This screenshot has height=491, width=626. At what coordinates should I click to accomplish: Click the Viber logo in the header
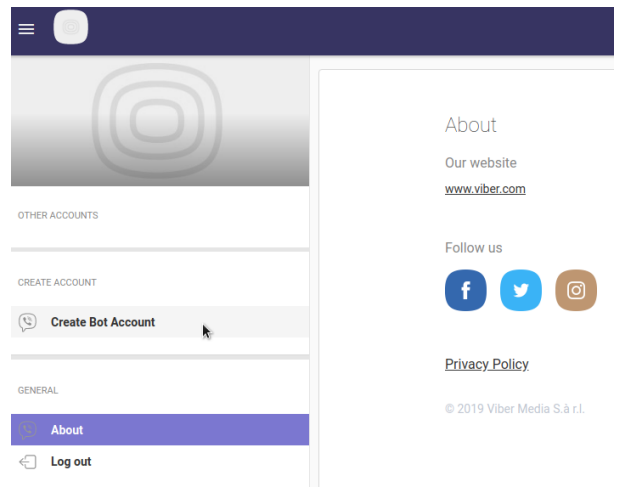[x=71, y=28]
